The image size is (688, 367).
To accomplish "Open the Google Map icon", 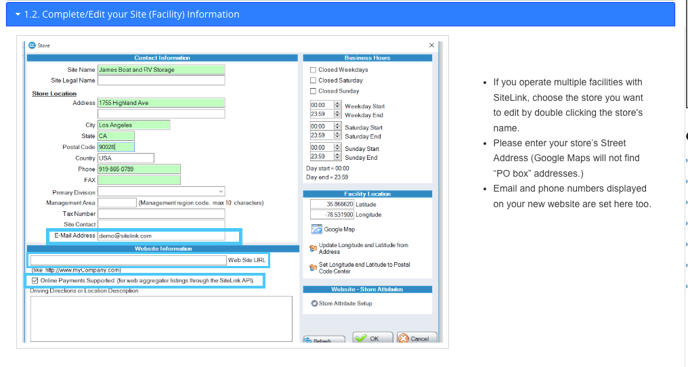I will [316, 229].
